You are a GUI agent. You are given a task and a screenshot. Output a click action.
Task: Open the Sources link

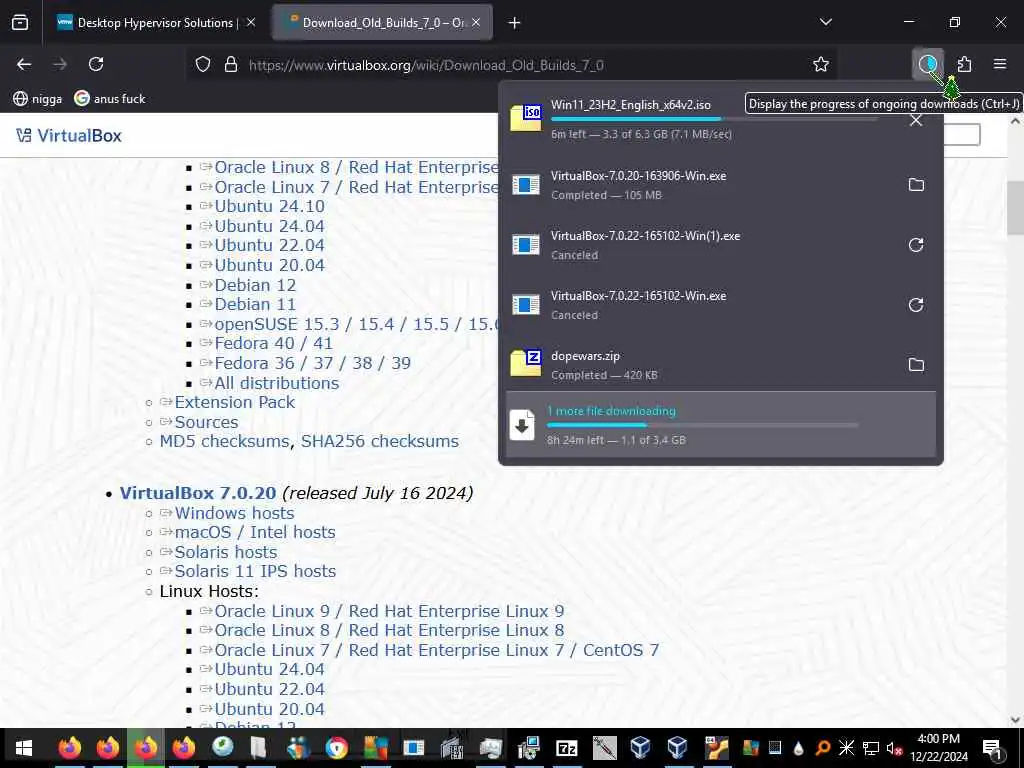pos(206,422)
